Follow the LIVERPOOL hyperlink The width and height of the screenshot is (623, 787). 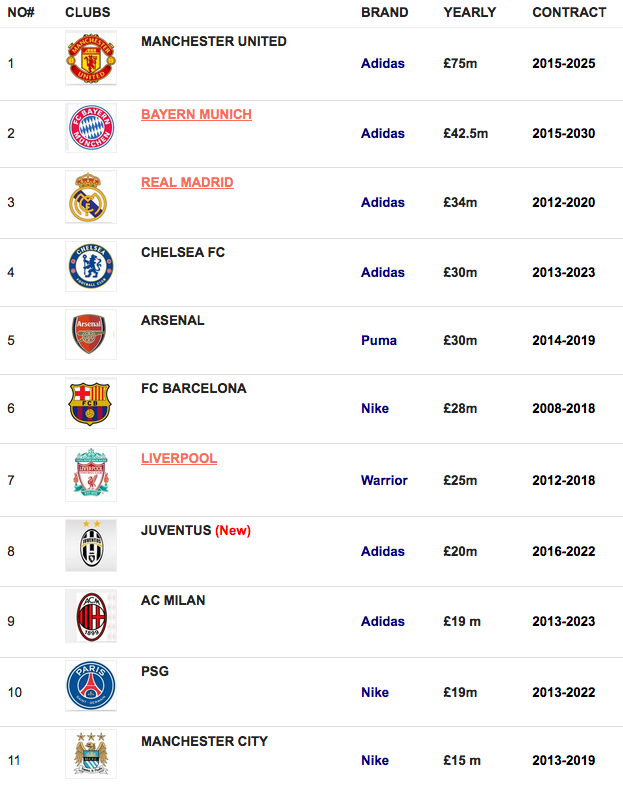pos(179,458)
